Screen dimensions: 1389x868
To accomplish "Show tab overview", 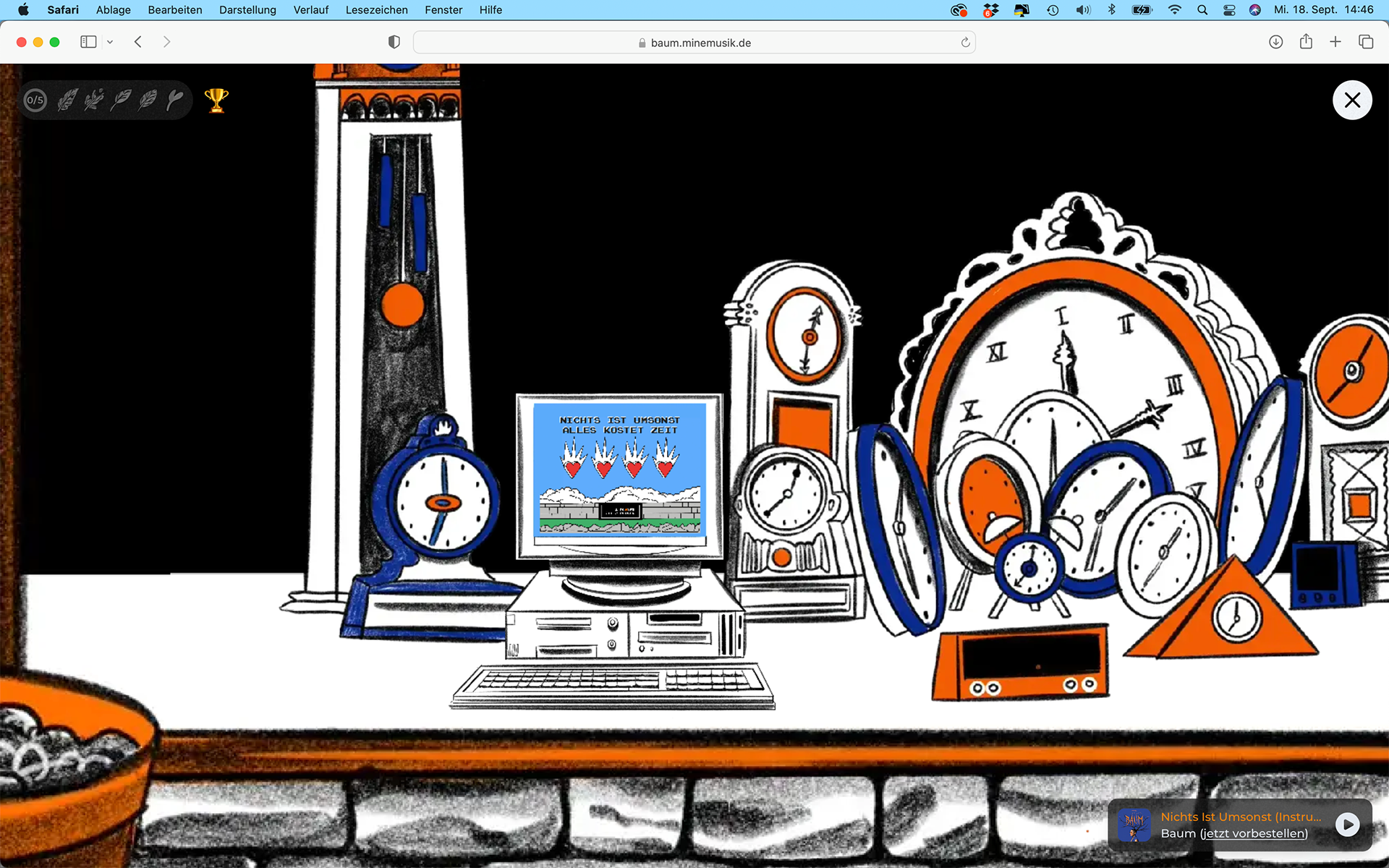I will (x=1366, y=42).
